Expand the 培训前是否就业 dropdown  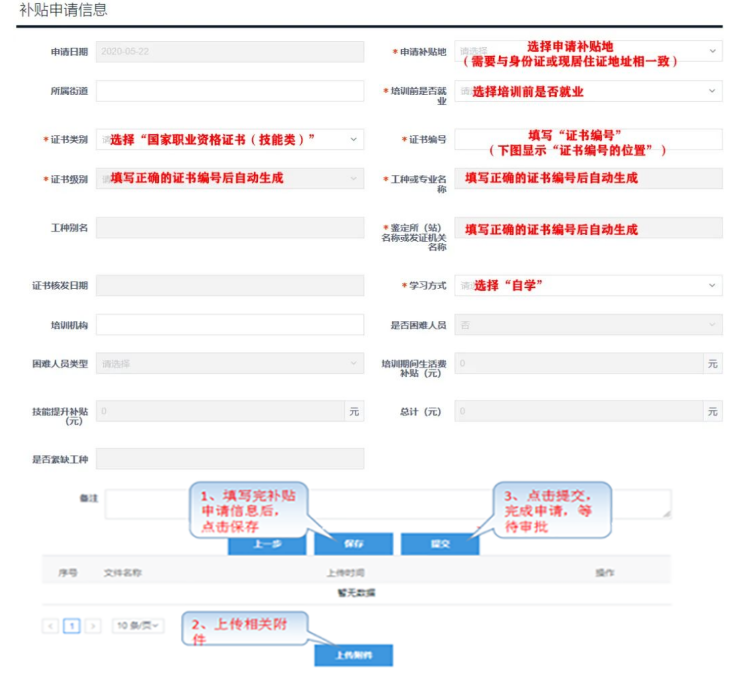pyautogui.click(x=588, y=91)
